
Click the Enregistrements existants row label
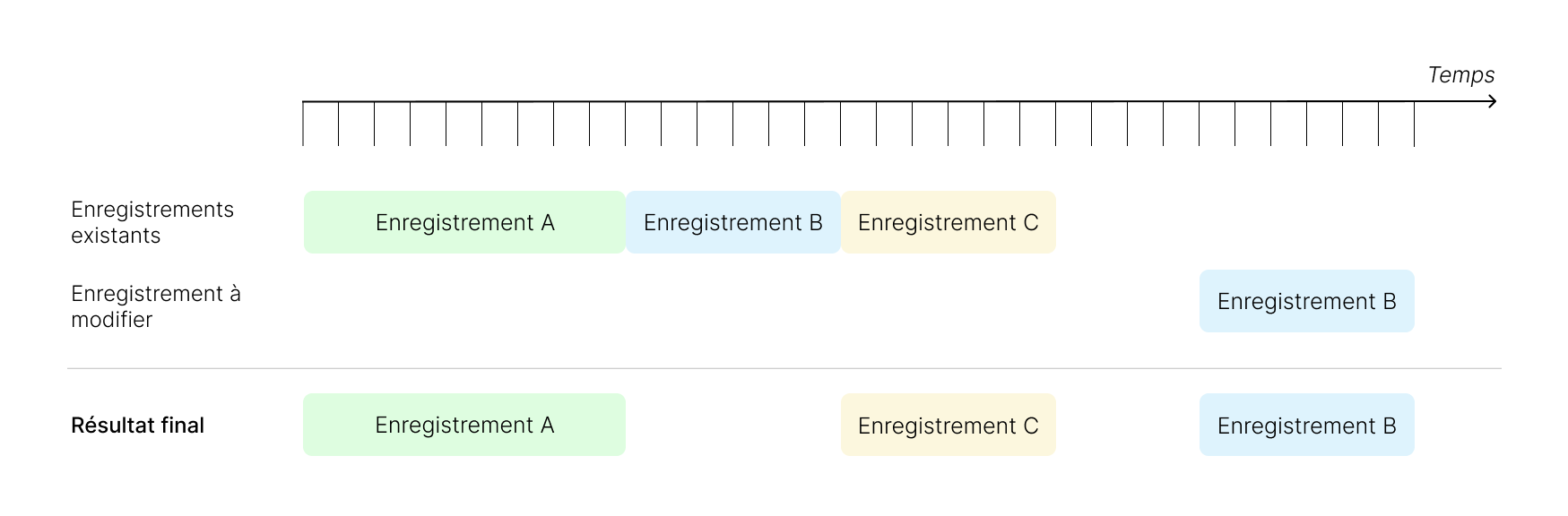click(x=152, y=222)
